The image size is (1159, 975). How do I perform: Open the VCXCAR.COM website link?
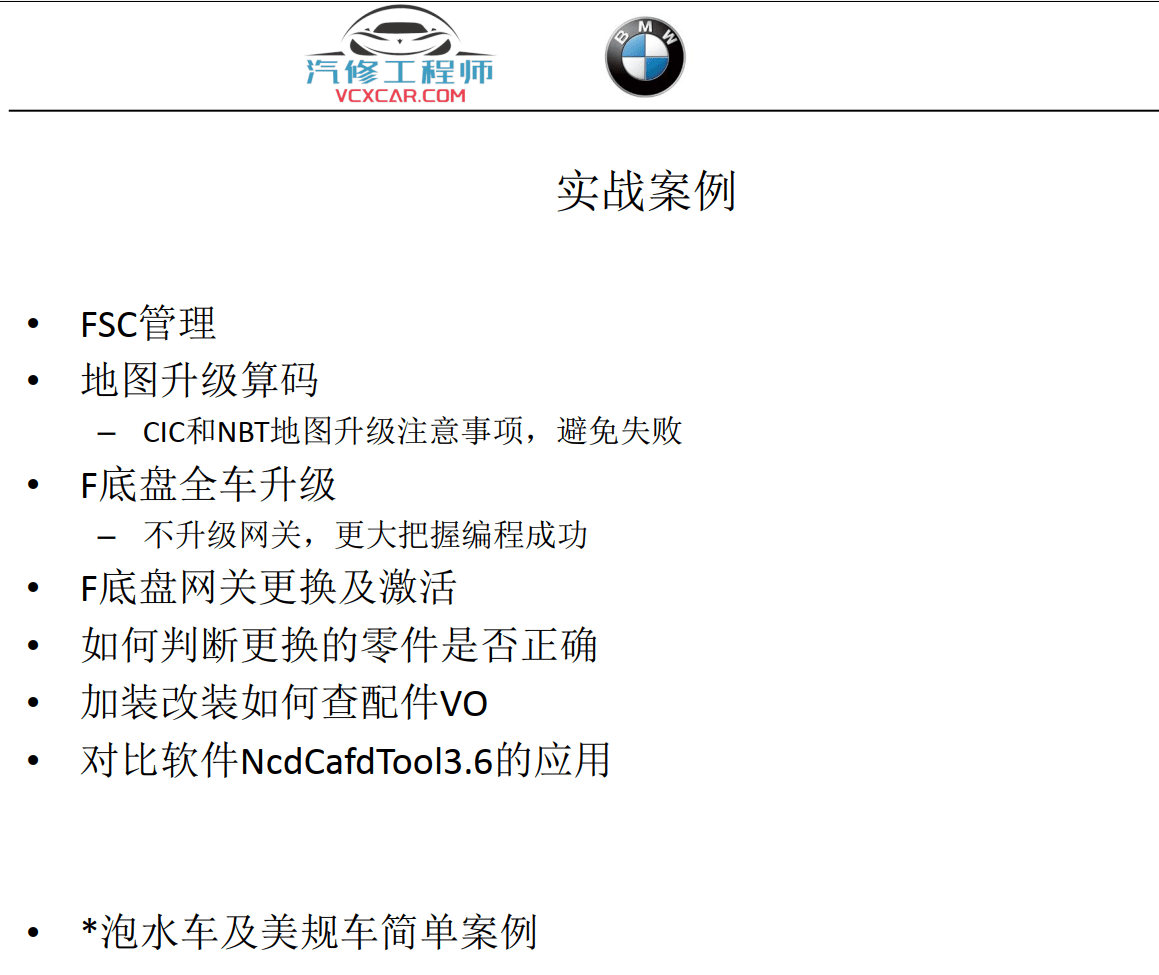(400, 96)
